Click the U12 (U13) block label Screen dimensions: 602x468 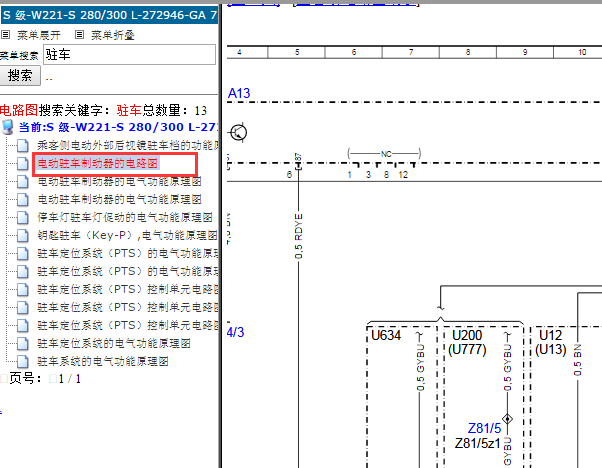pyautogui.click(x=551, y=342)
